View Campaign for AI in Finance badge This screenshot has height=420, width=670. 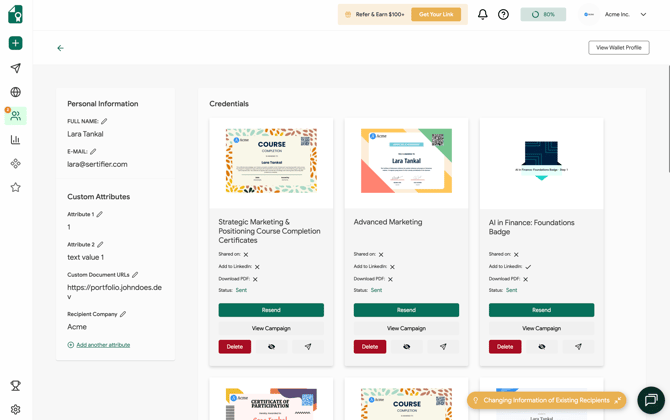tap(541, 328)
